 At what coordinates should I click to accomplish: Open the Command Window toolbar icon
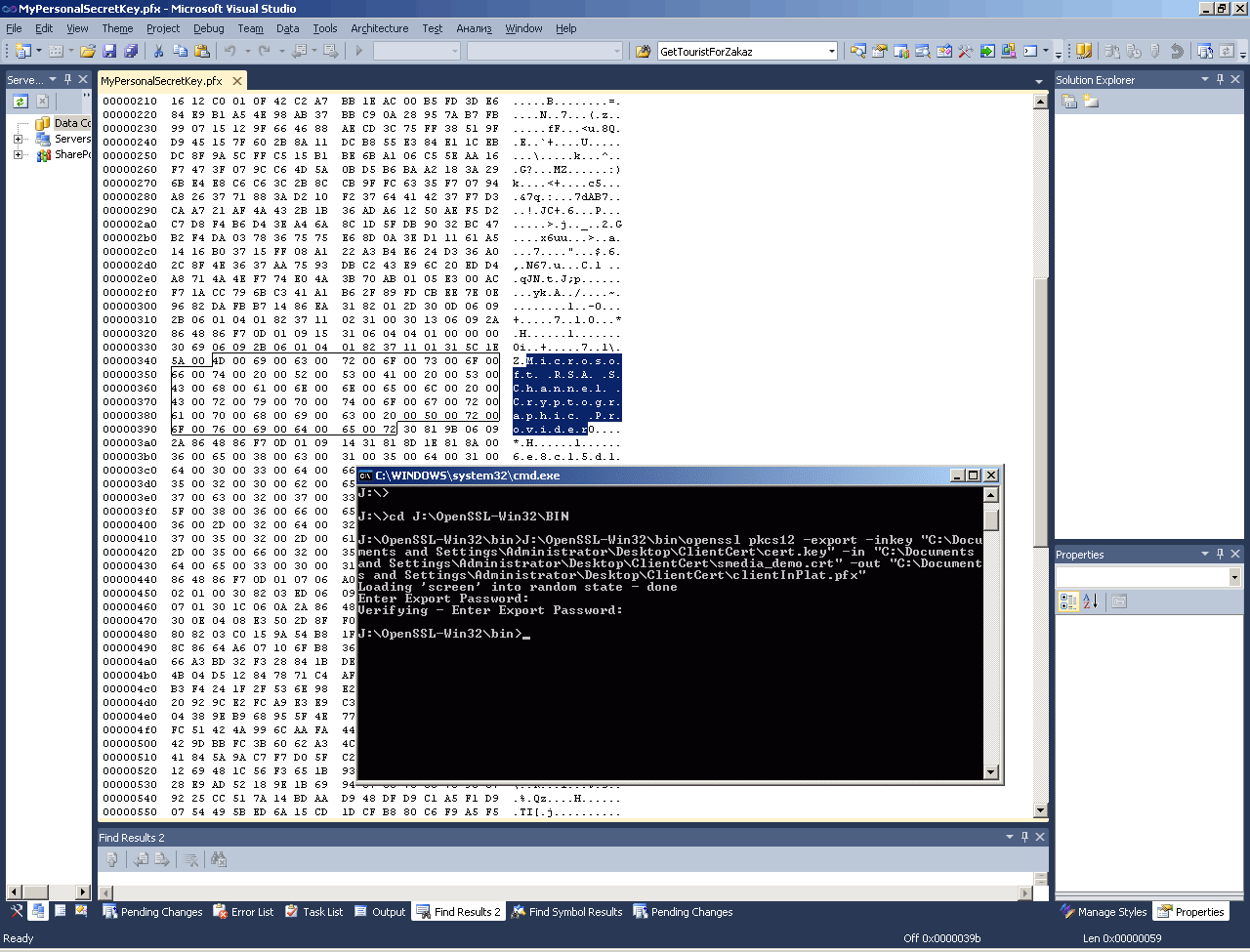(1030, 51)
